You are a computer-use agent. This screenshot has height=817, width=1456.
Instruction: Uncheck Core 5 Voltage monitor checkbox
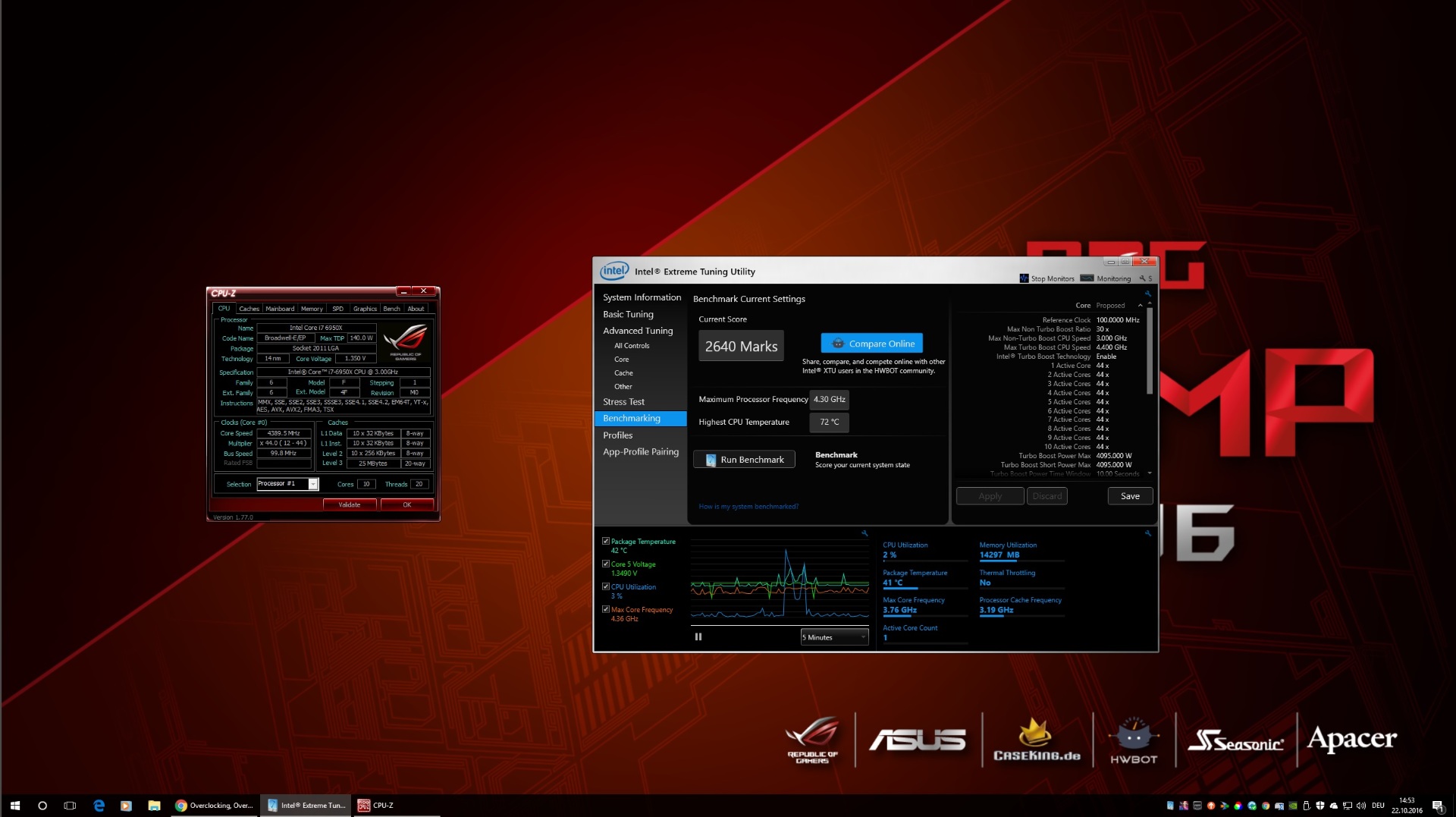click(606, 564)
